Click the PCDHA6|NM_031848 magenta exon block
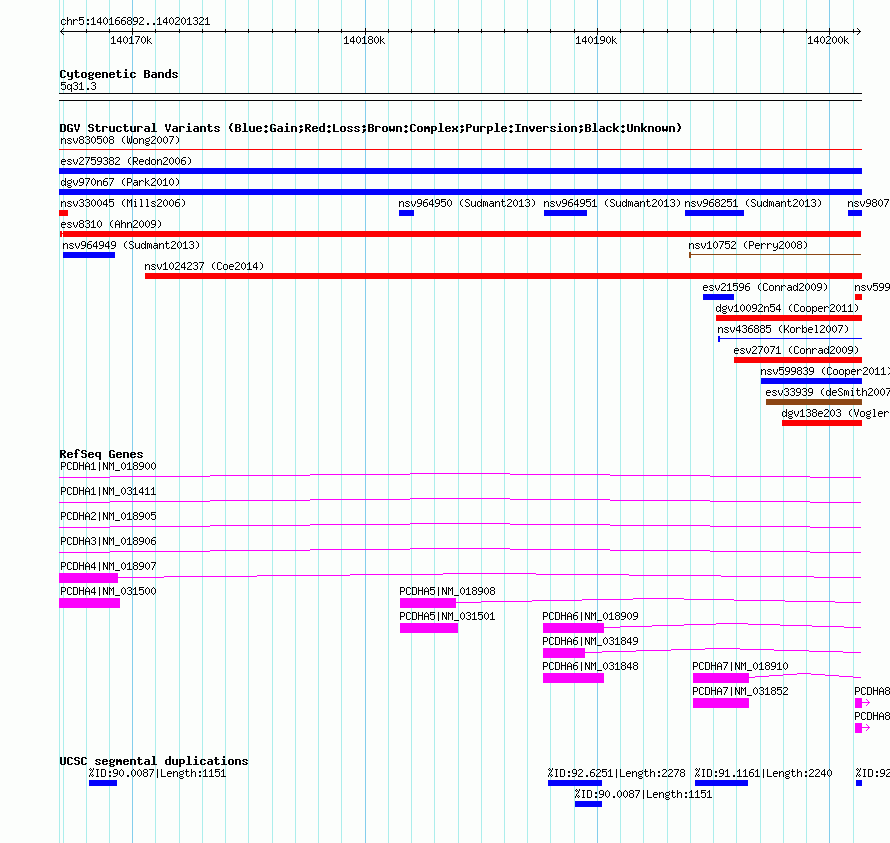The width and height of the screenshot is (890, 843). point(573,678)
